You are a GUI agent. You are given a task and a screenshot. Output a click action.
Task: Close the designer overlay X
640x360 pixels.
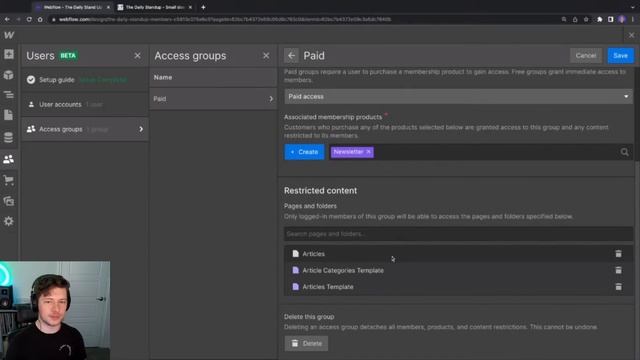pyautogui.click(x=631, y=36)
